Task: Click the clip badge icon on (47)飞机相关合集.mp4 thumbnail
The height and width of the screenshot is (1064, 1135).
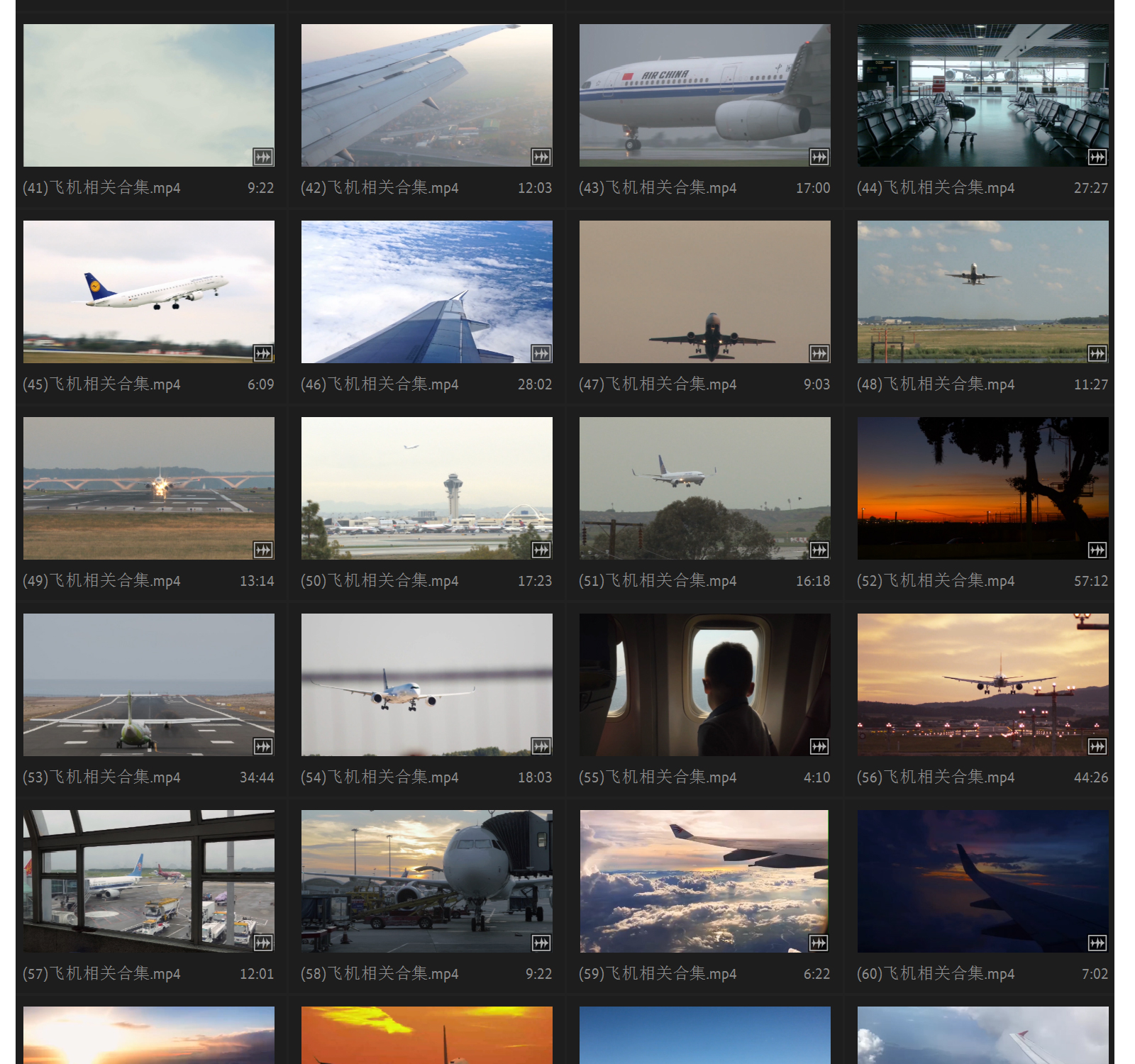Action: point(819,353)
